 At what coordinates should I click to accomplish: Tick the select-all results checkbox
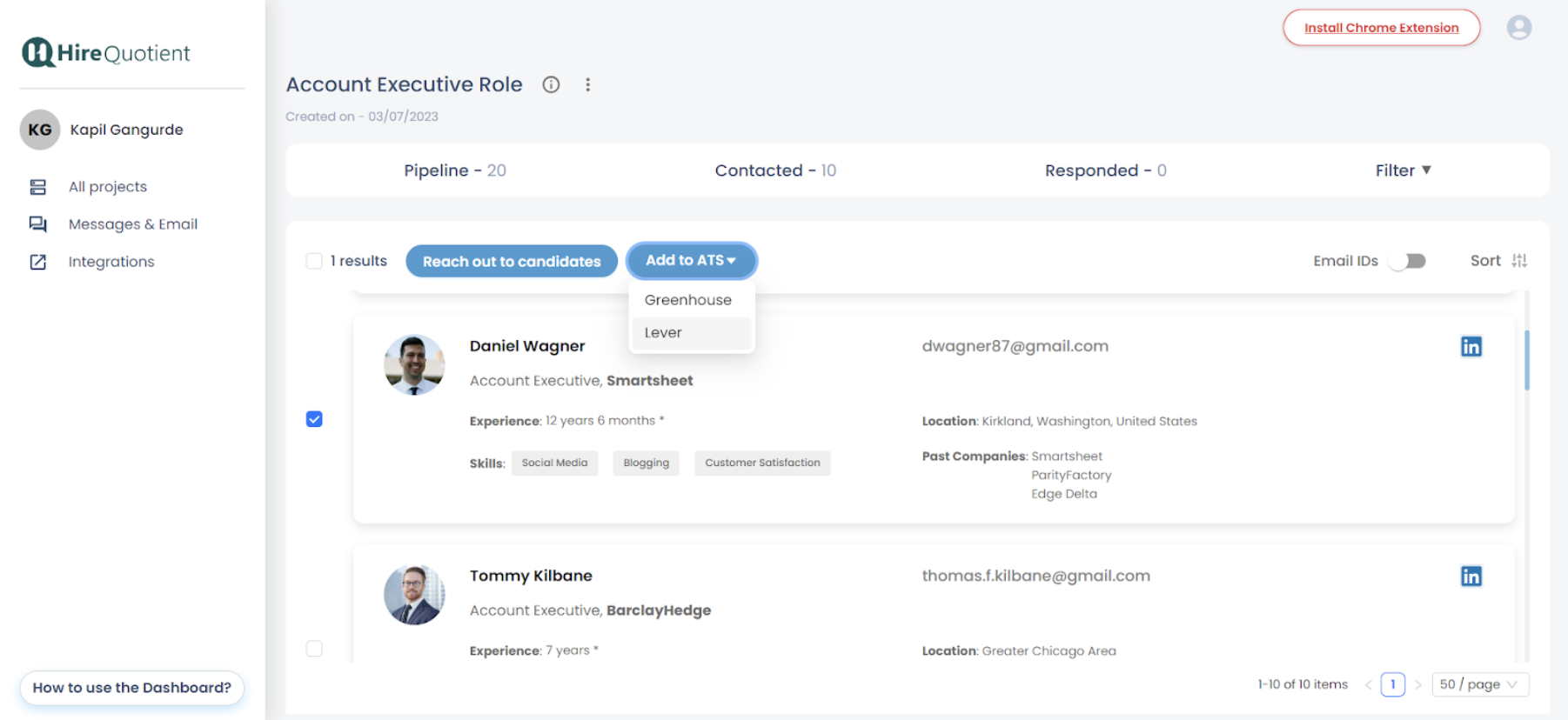[314, 261]
